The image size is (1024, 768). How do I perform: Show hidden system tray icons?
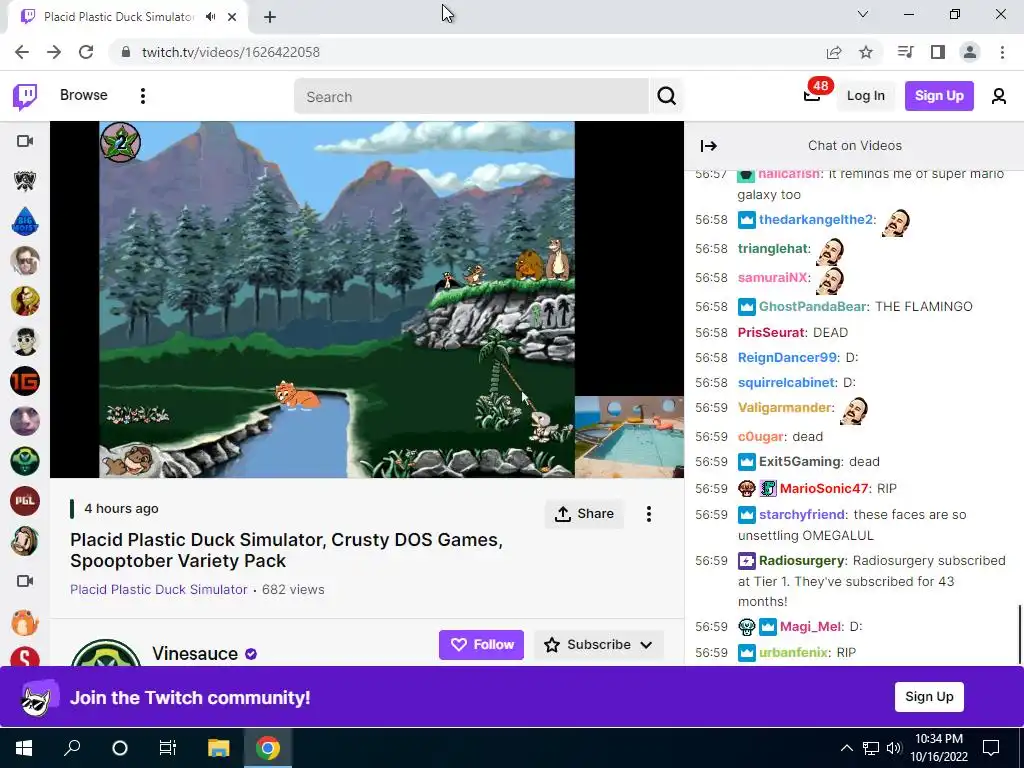point(846,748)
